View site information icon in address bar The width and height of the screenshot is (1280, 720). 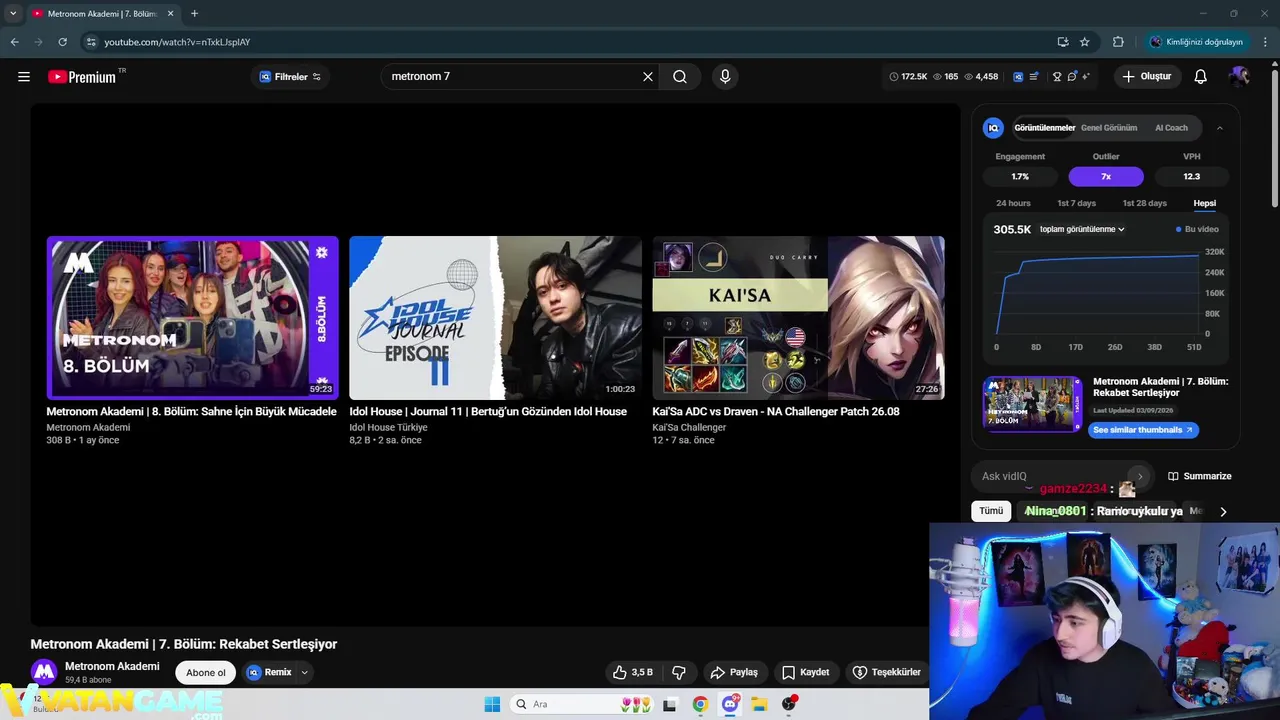pyautogui.click(x=91, y=42)
